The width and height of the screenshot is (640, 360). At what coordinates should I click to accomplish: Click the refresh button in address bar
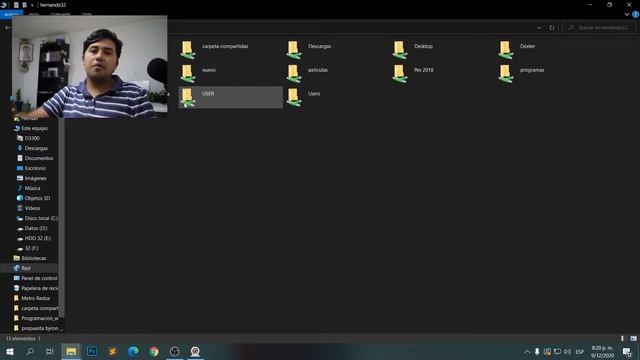tap(552, 28)
